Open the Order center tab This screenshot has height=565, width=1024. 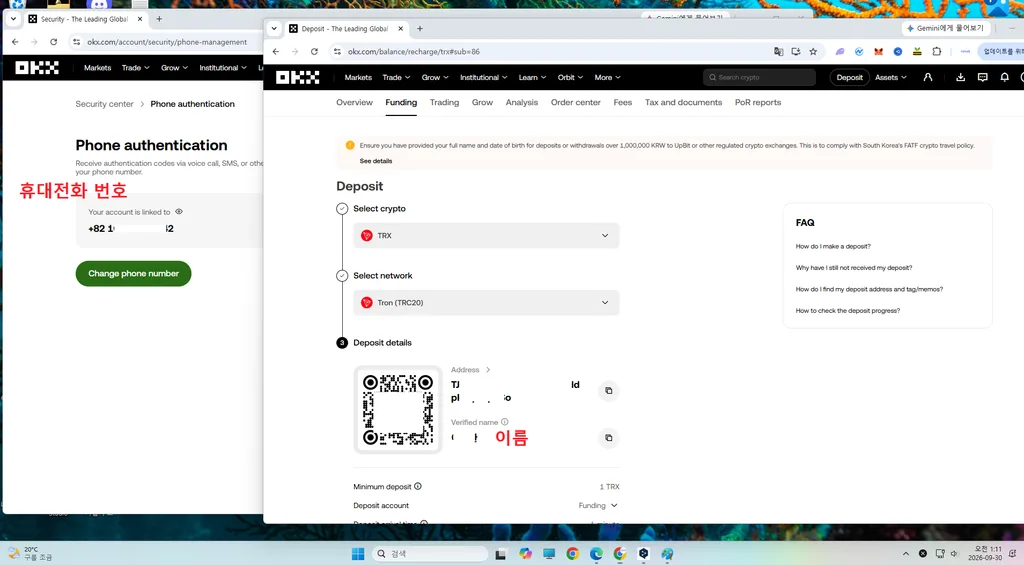point(575,103)
